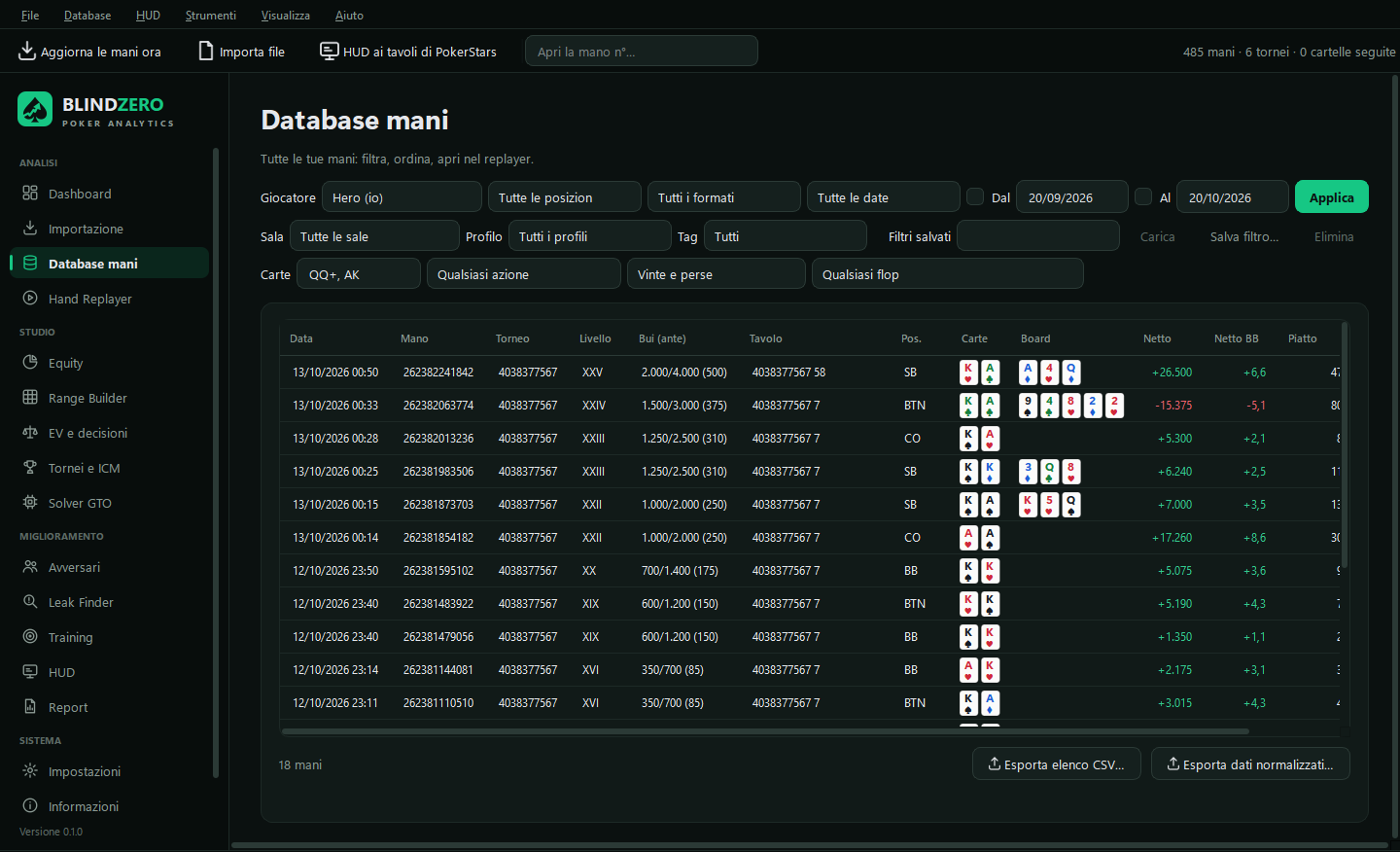The width and height of the screenshot is (1400, 852).
Task: Click the Carte filter field with QQ+, AK
Action: (x=359, y=274)
